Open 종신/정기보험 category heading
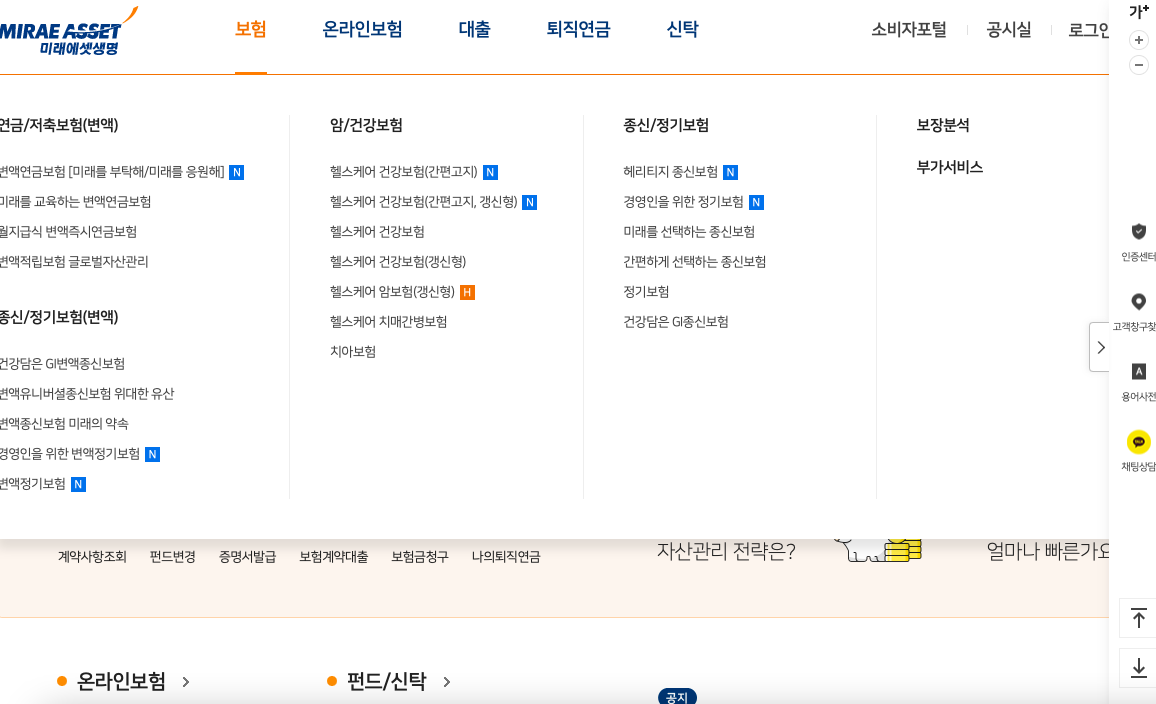Viewport: 1156px width, 704px height. [666, 125]
